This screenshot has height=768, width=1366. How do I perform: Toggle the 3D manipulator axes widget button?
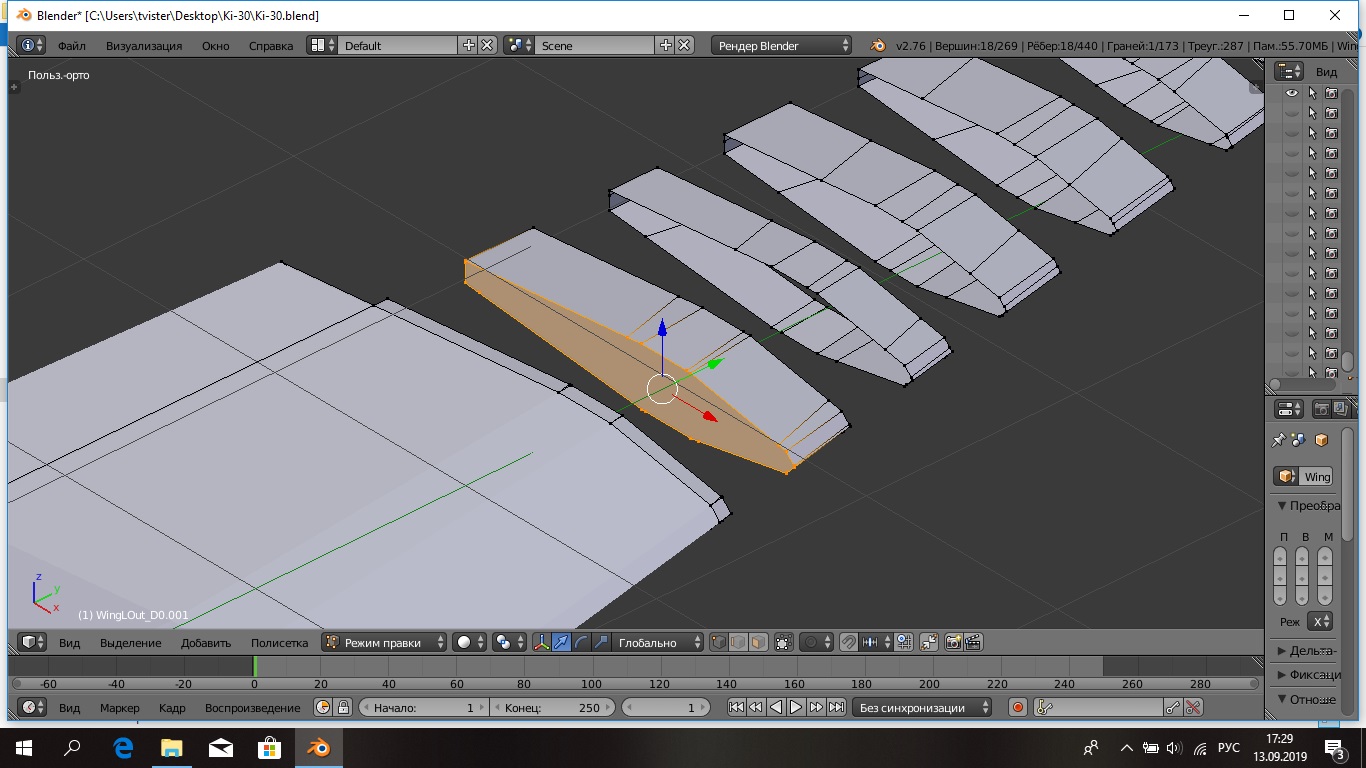tap(541, 643)
